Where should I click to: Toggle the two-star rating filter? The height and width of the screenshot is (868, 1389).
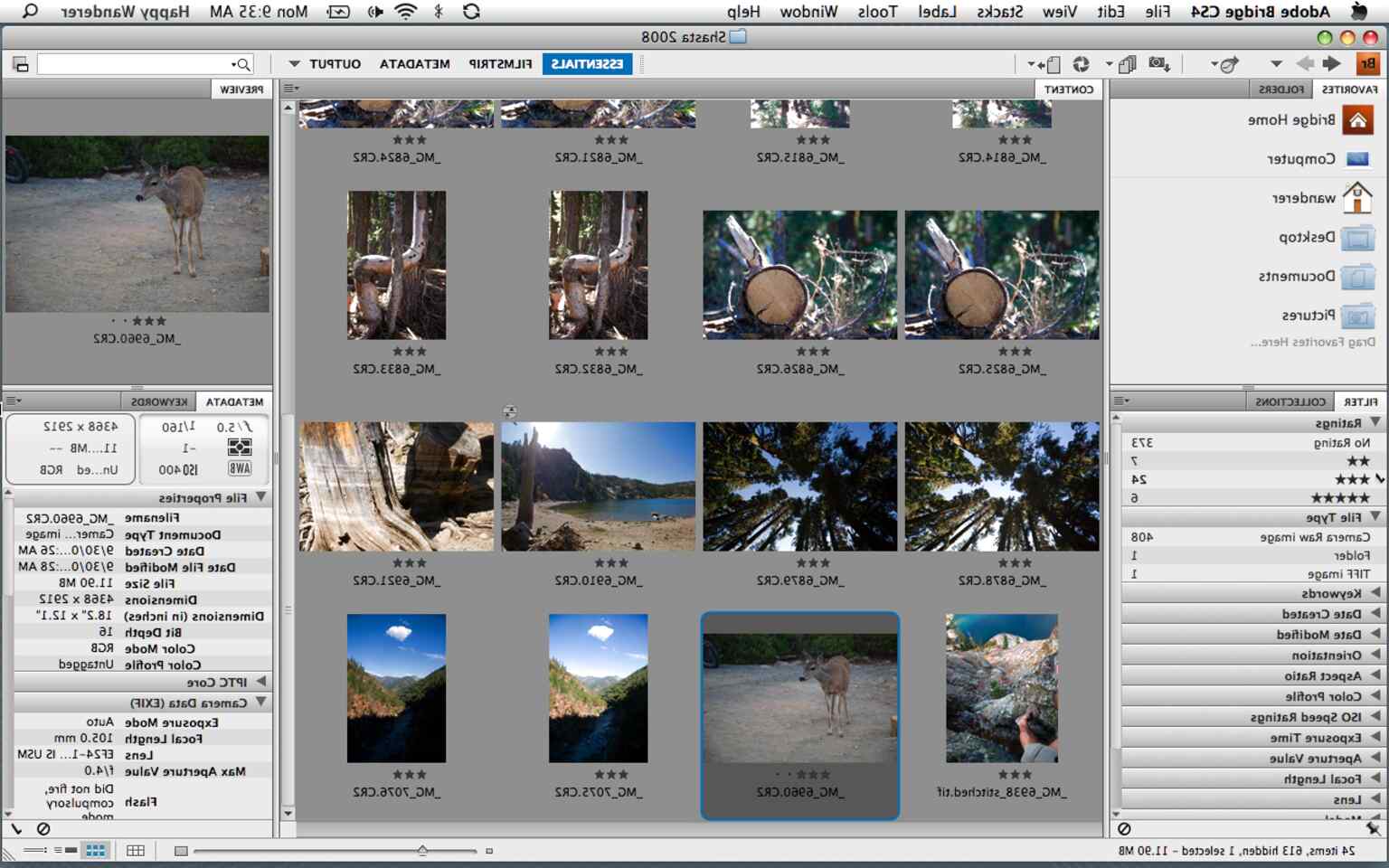click(1252, 461)
